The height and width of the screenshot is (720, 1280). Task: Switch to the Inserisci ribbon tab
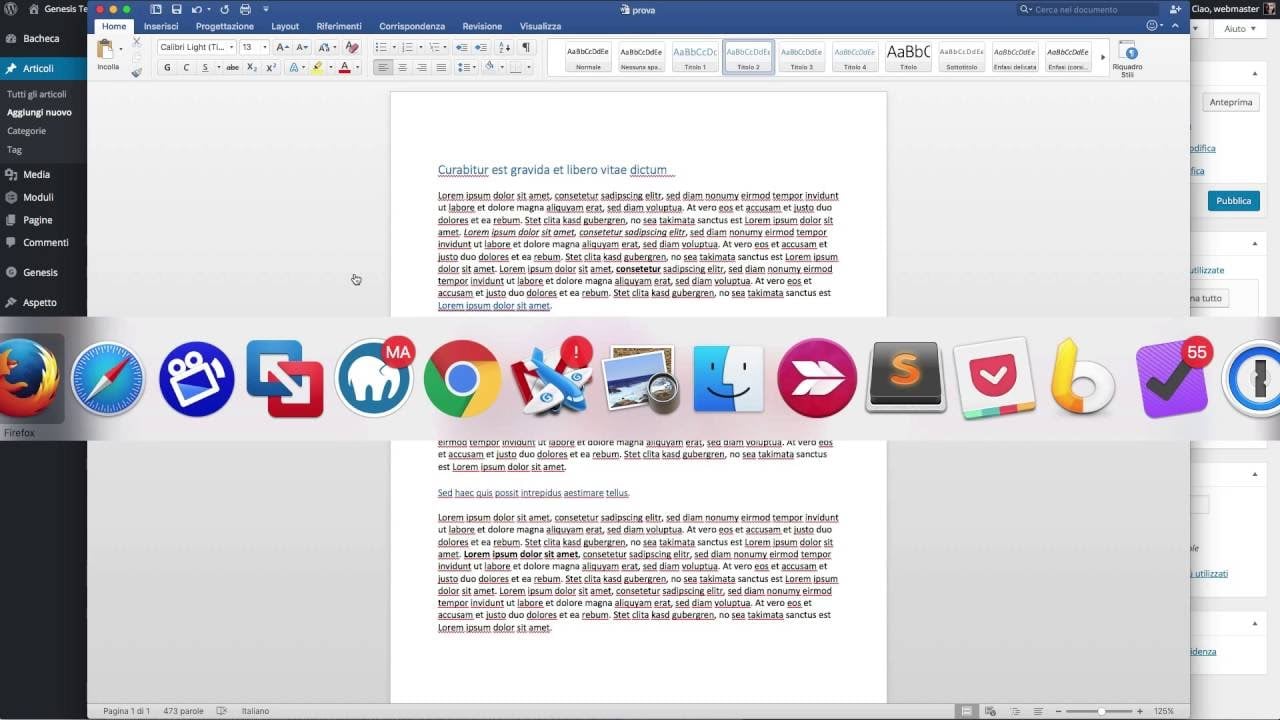pyautogui.click(x=161, y=26)
